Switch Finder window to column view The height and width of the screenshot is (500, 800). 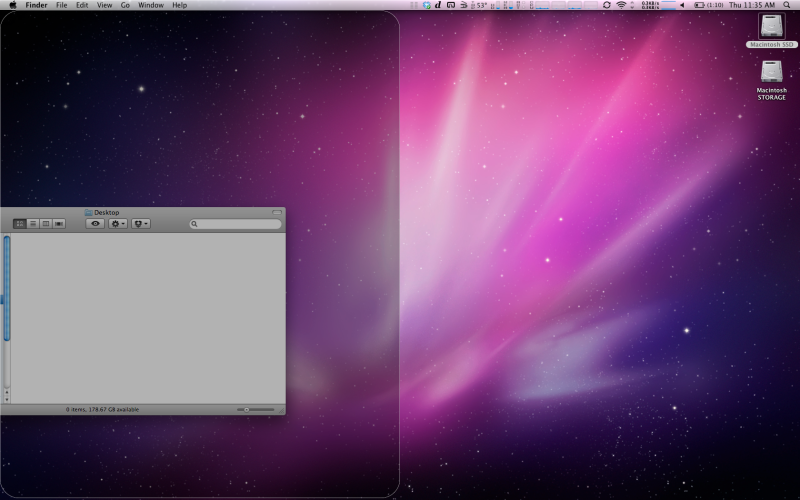[x=46, y=224]
